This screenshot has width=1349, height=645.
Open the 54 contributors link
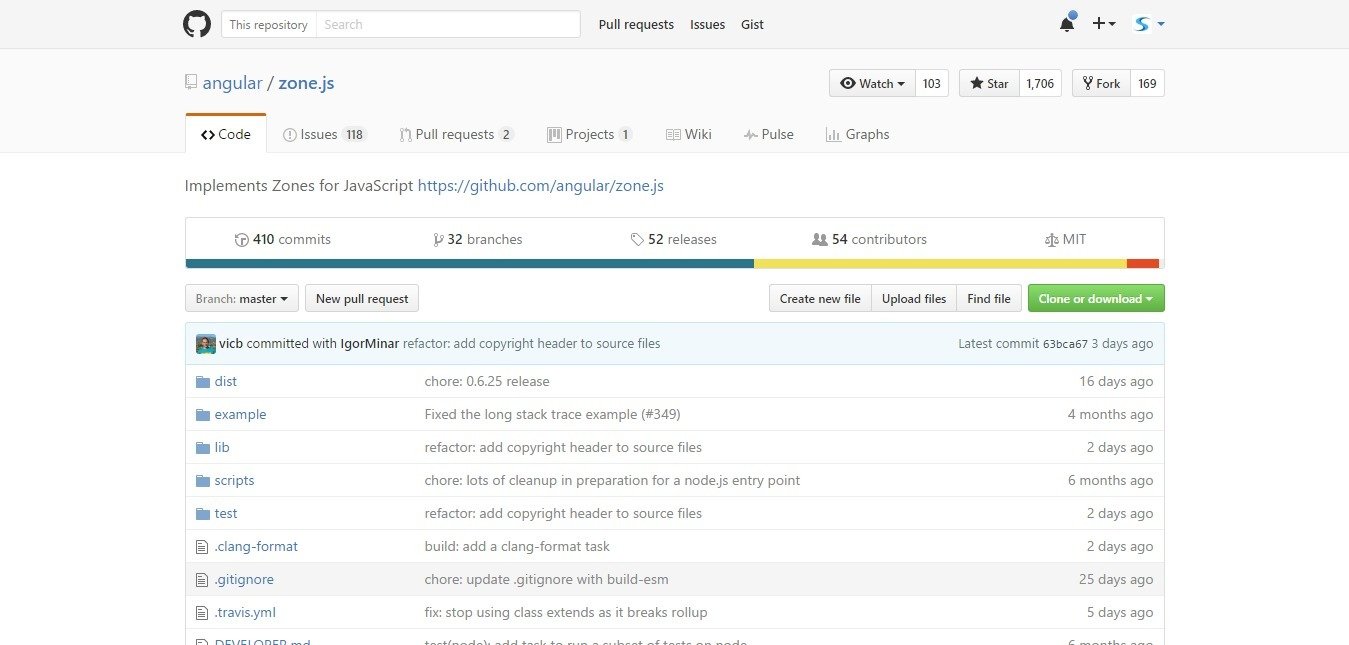pos(869,240)
